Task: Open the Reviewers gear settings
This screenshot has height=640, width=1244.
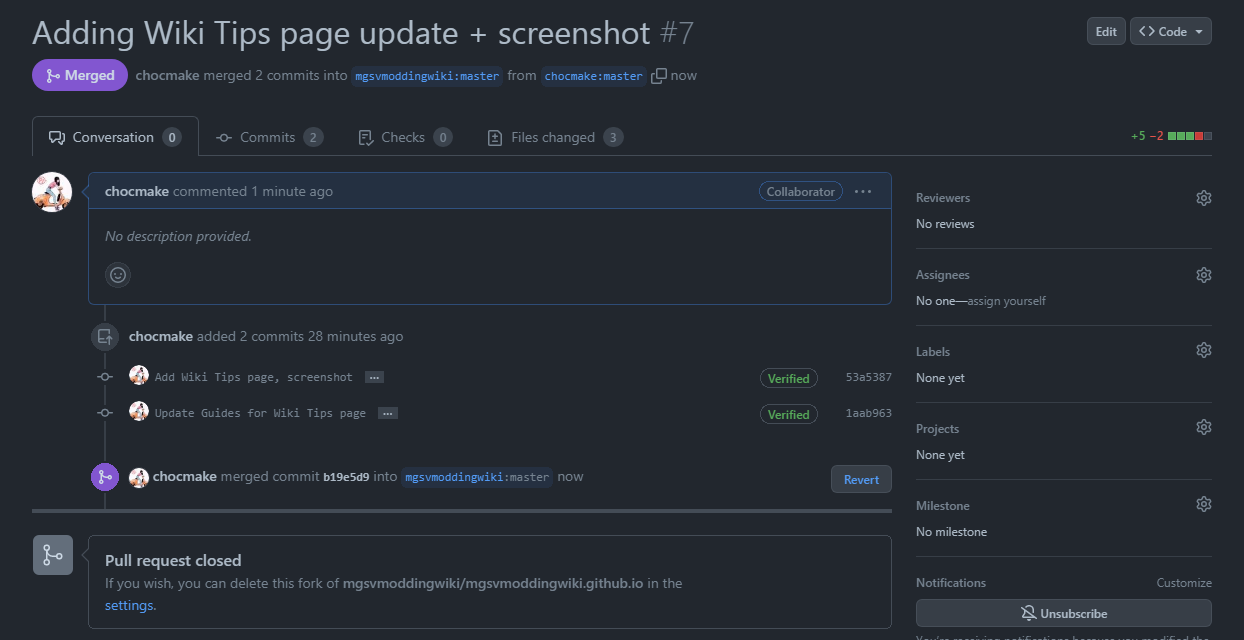Action: click(1204, 198)
